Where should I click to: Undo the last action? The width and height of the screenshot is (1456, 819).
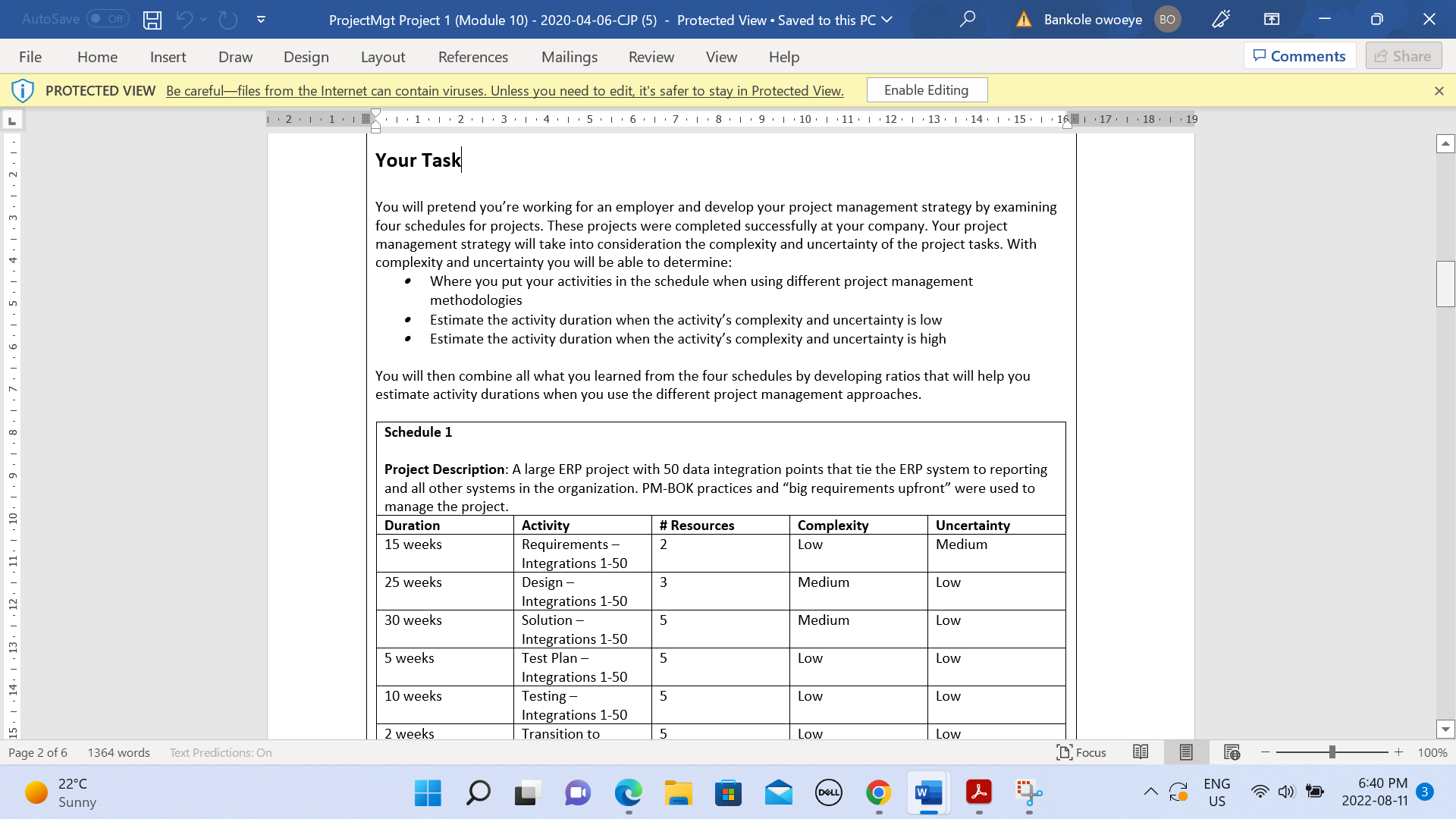coord(184,20)
